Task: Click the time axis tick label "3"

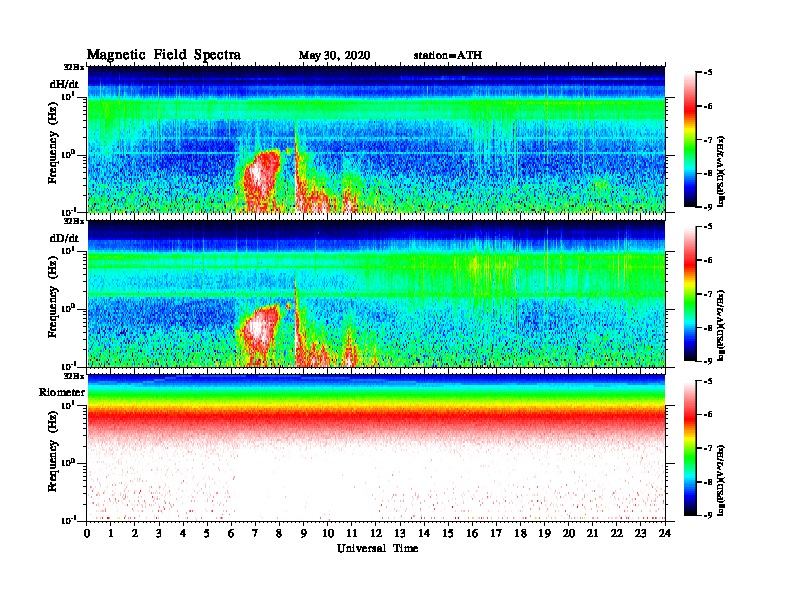Action: [x=159, y=533]
